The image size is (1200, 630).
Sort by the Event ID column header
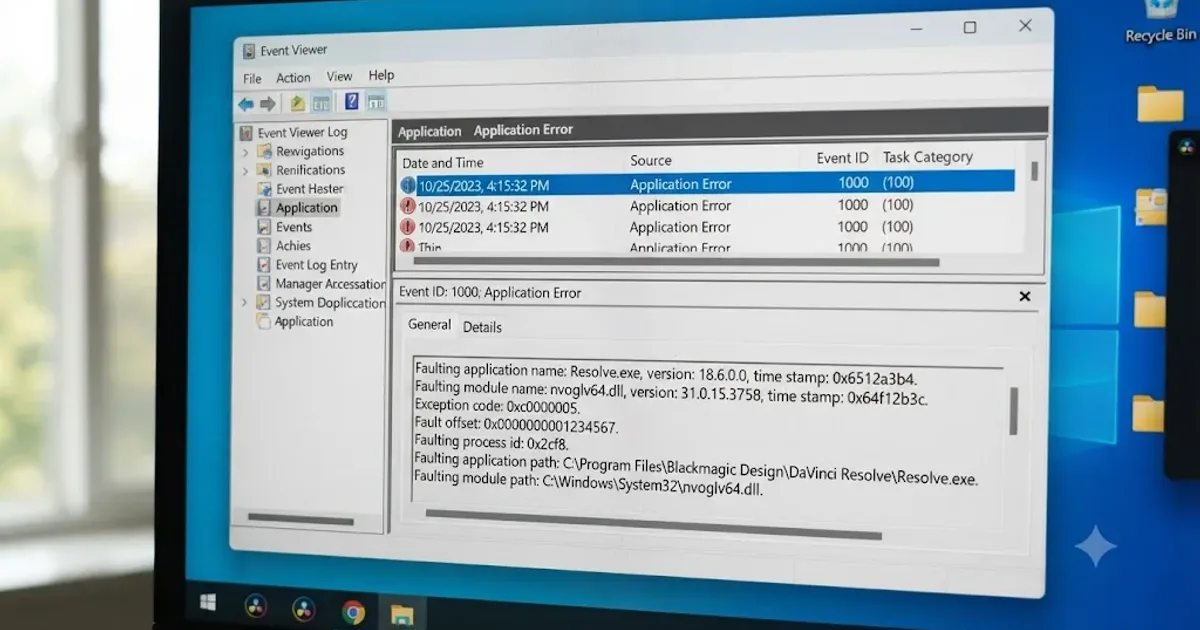click(842, 158)
